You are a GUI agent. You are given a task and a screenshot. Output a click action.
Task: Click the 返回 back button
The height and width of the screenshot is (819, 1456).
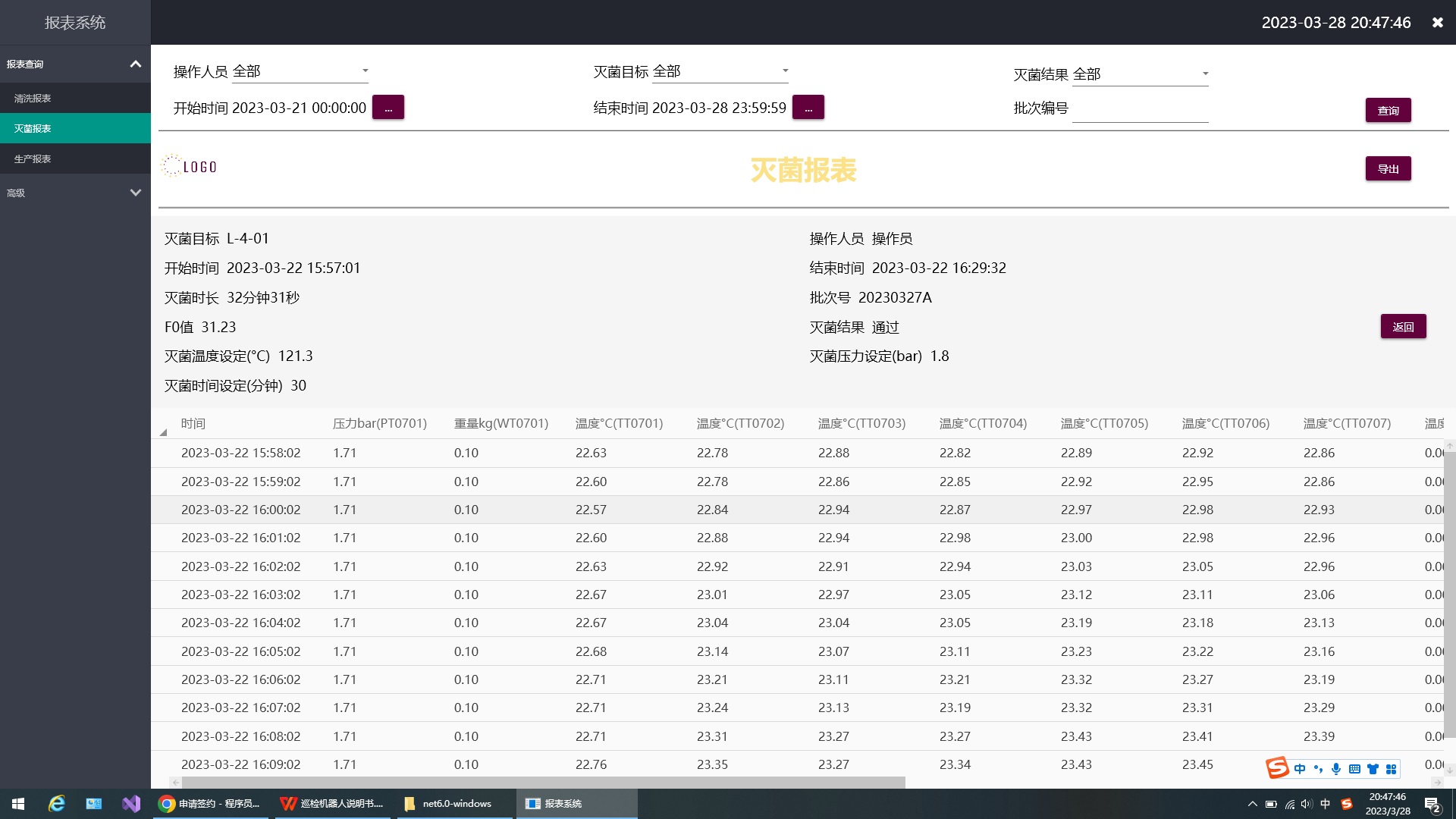click(x=1404, y=327)
